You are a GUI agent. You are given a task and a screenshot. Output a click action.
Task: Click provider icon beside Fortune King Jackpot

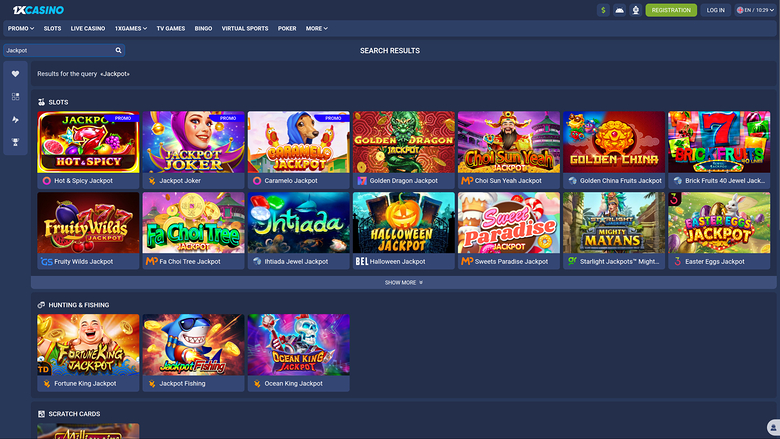47,384
